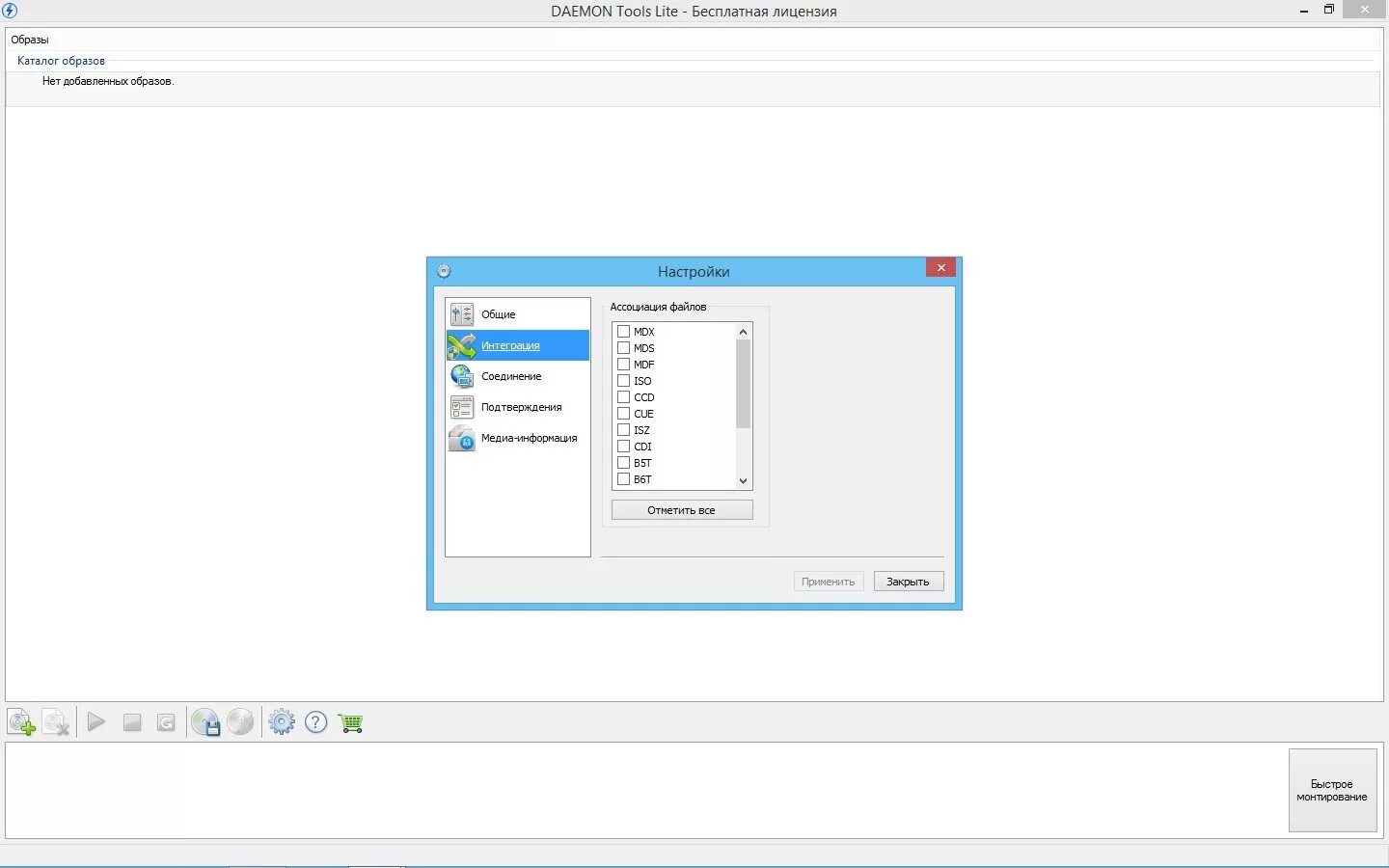The height and width of the screenshot is (868, 1389).
Task: Click the green shopping cart icon
Action: point(351,722)
